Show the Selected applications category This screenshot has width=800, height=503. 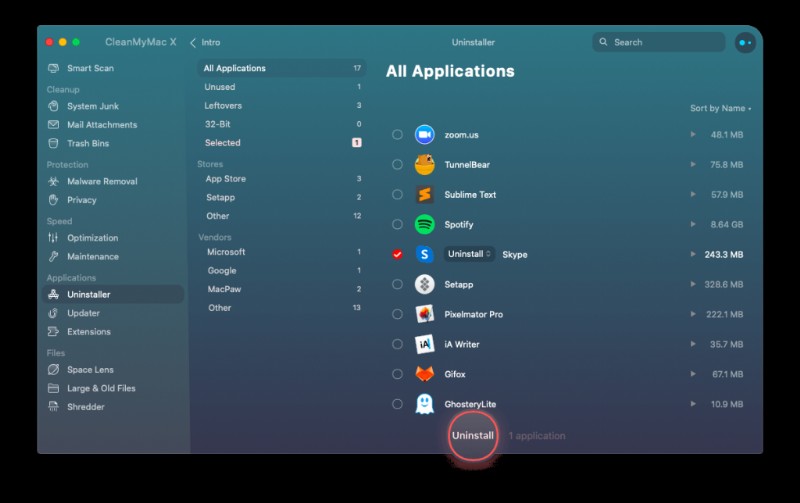click(282, 143)
